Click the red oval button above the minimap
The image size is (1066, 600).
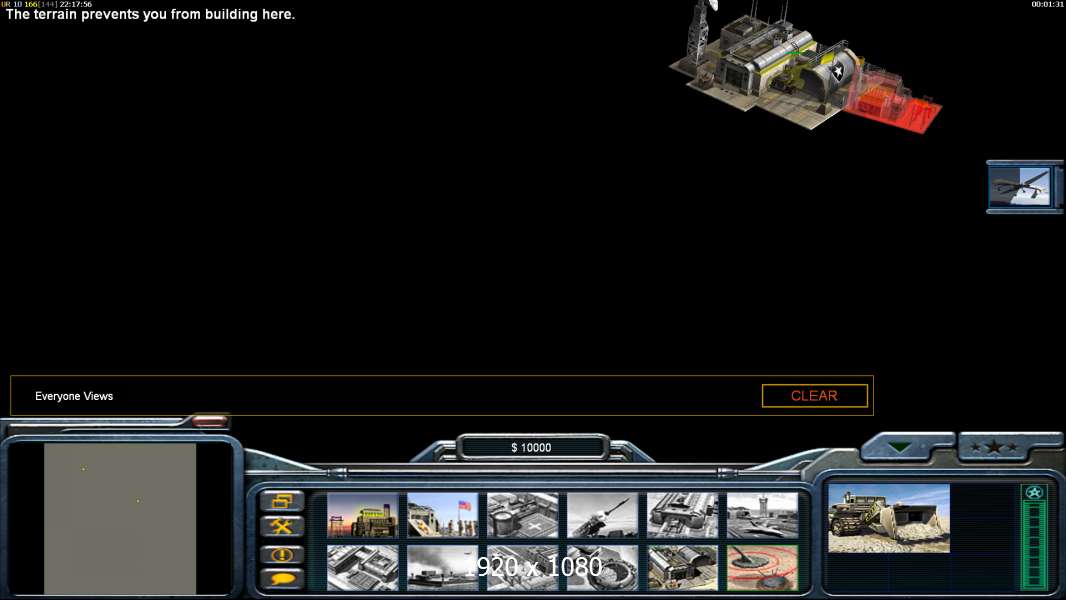tap(209, 422)
